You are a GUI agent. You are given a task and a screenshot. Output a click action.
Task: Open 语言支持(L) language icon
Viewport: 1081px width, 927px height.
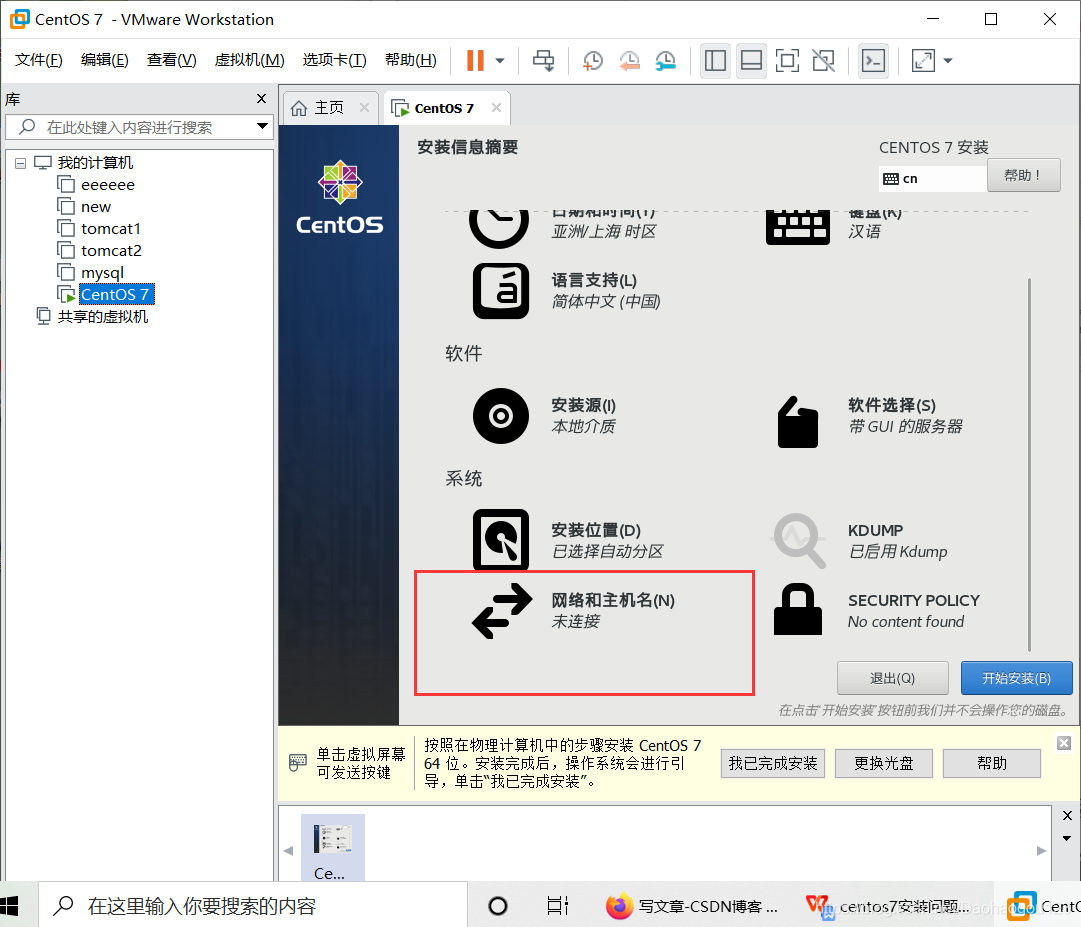tap(501, 291)
